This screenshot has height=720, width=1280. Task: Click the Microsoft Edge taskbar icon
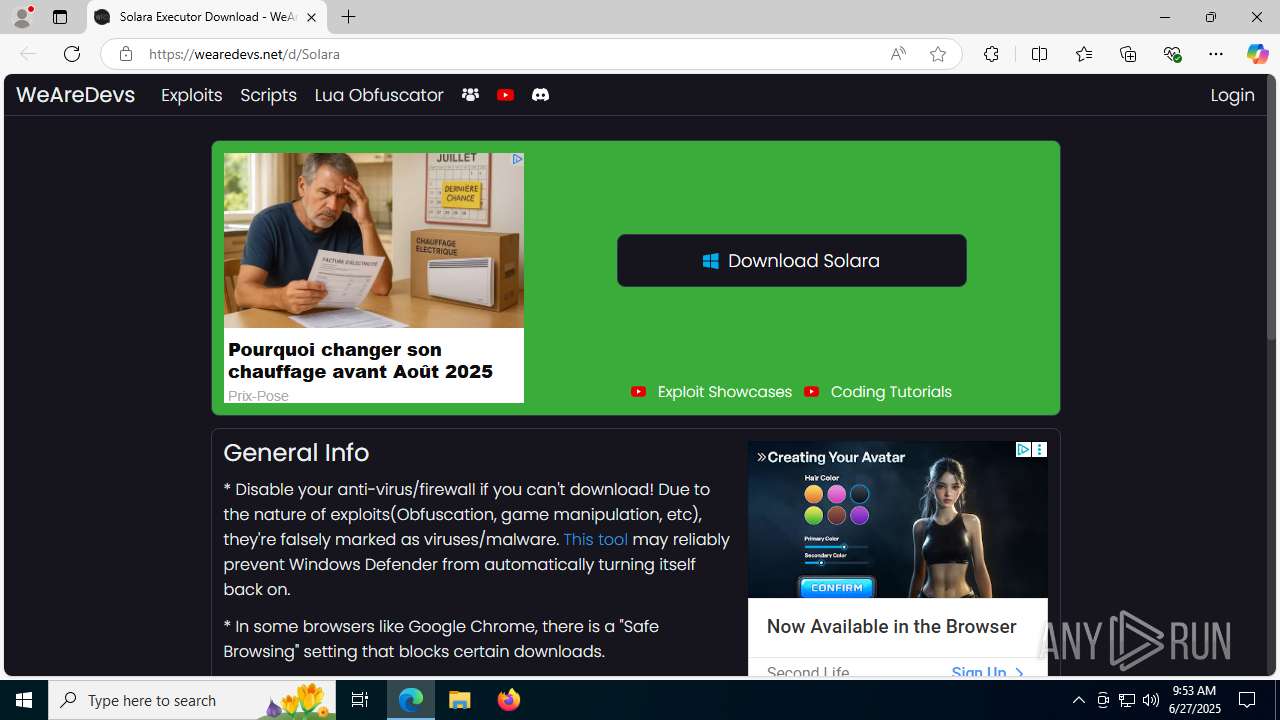(411, 700)
